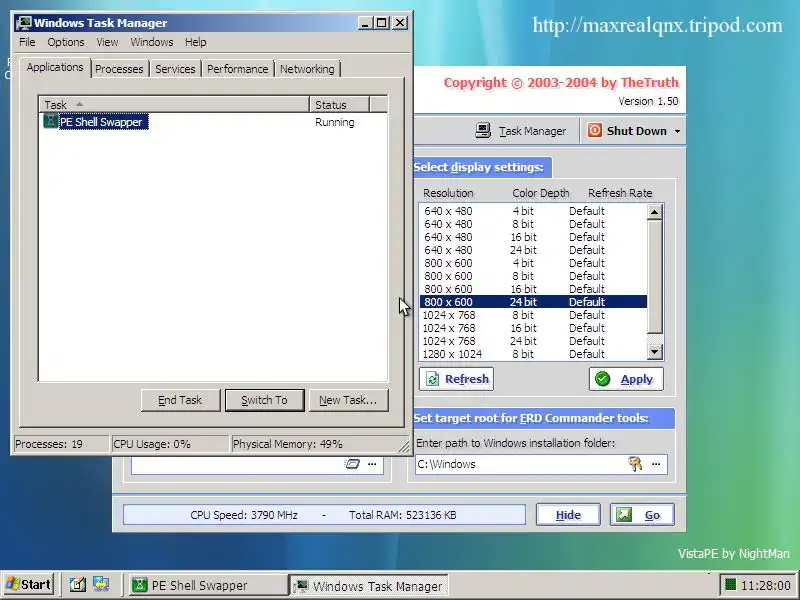Click the green checkmark Apply icon
The image size is (800, 600).
tap(603, 379)
